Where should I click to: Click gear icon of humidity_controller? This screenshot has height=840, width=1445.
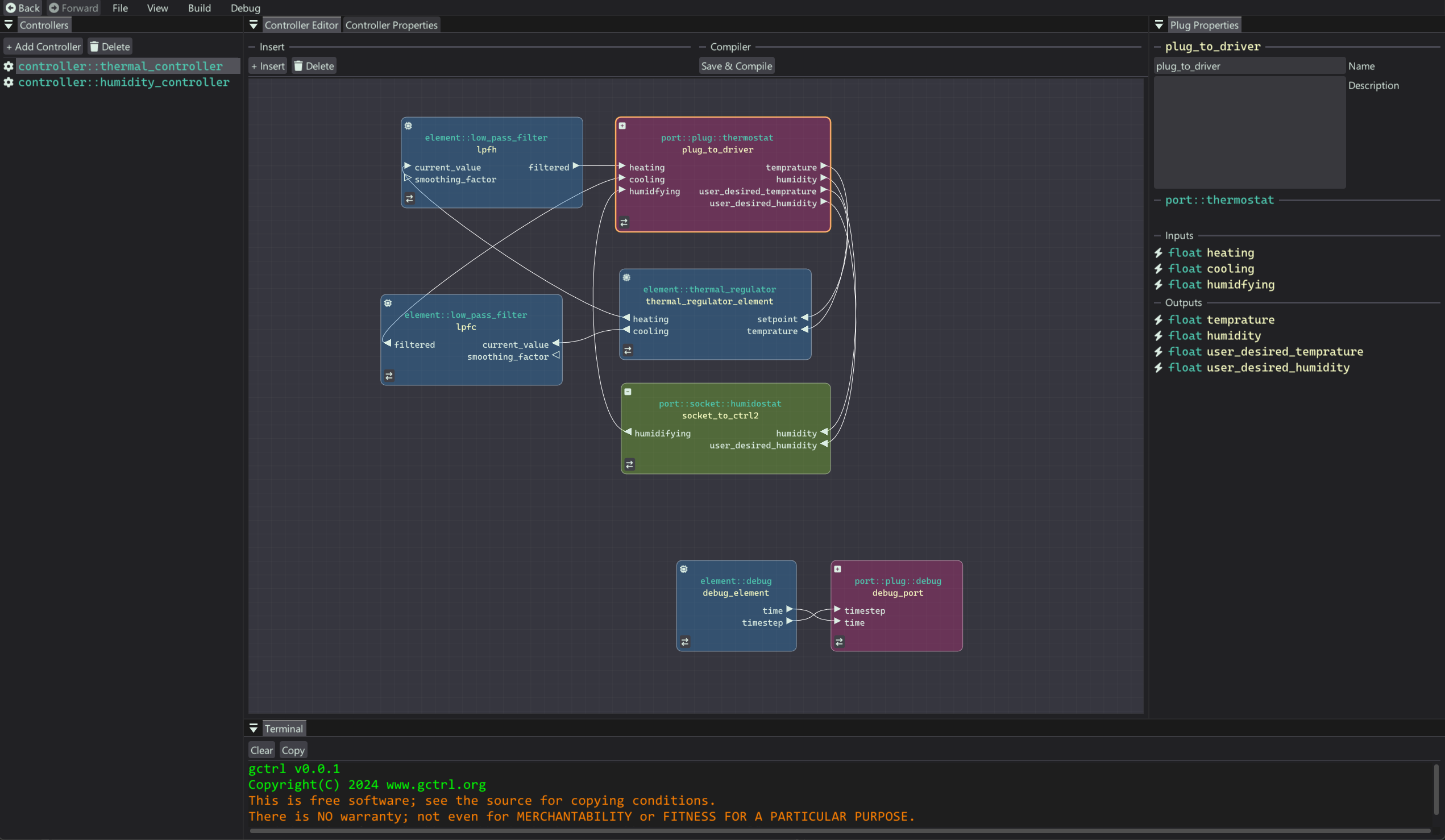pos(9,82)
